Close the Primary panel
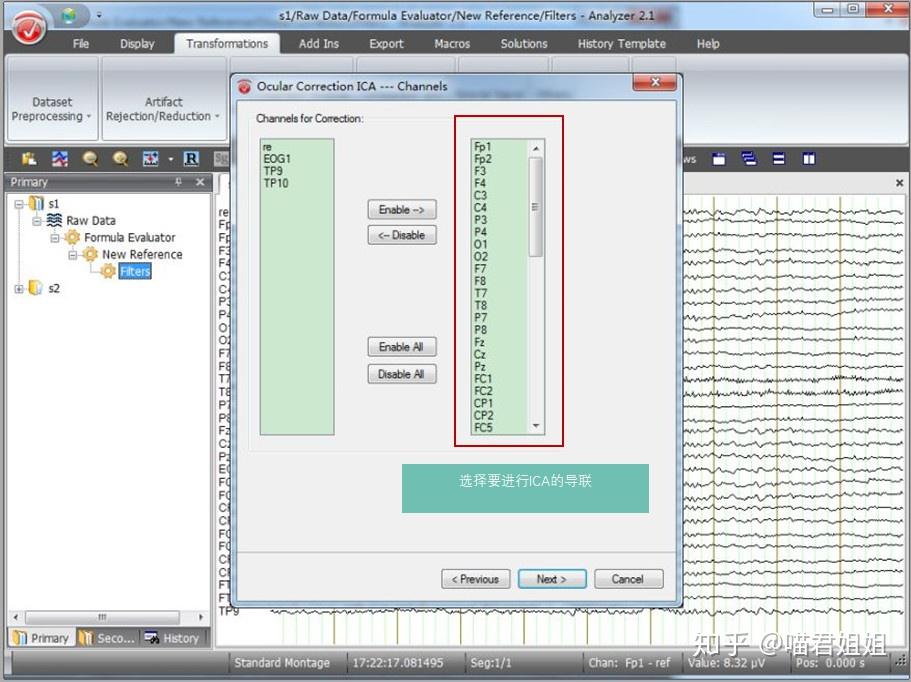The height and width of the screenshot is (682, 911). [200, 182]
